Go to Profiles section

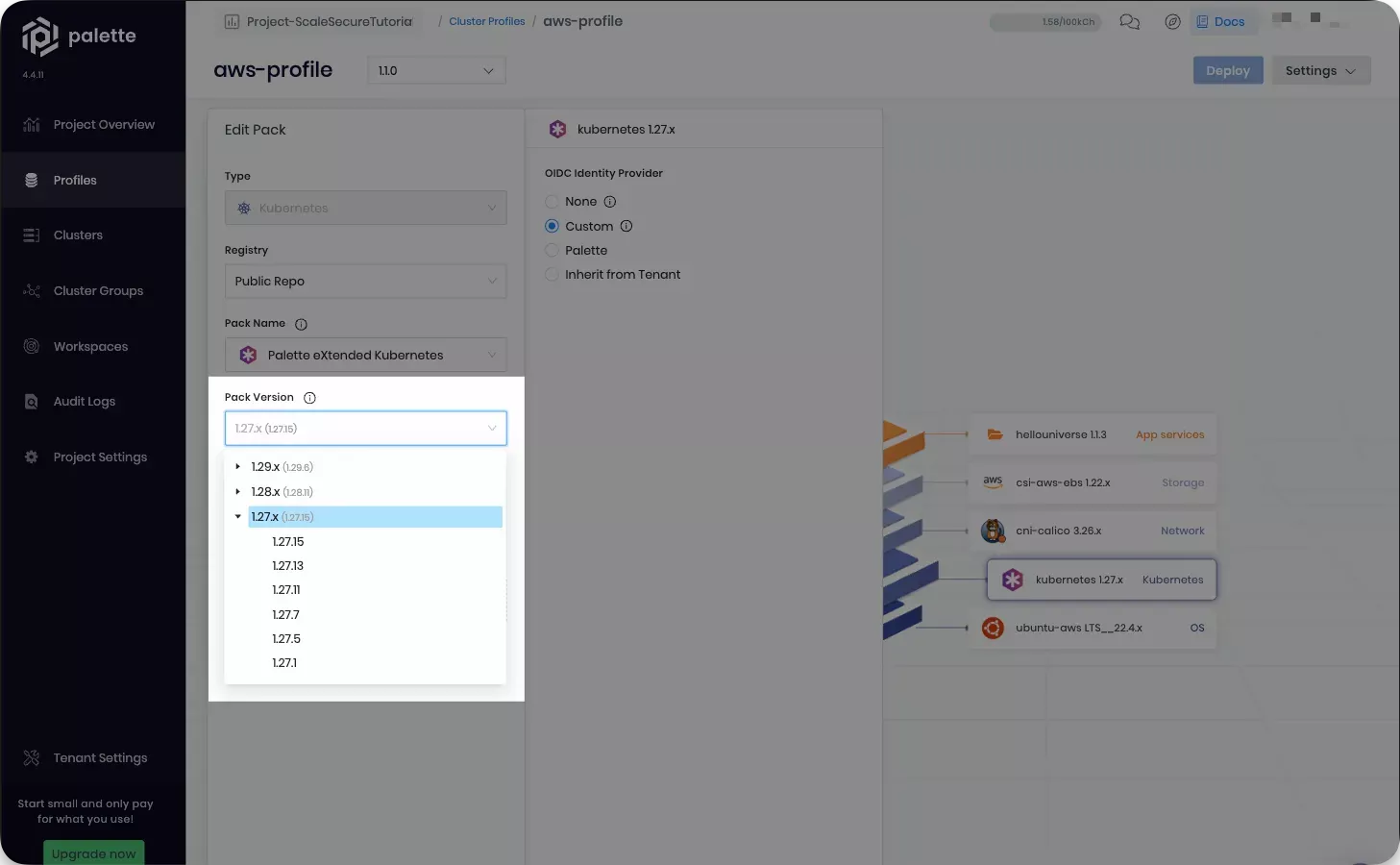92,180
